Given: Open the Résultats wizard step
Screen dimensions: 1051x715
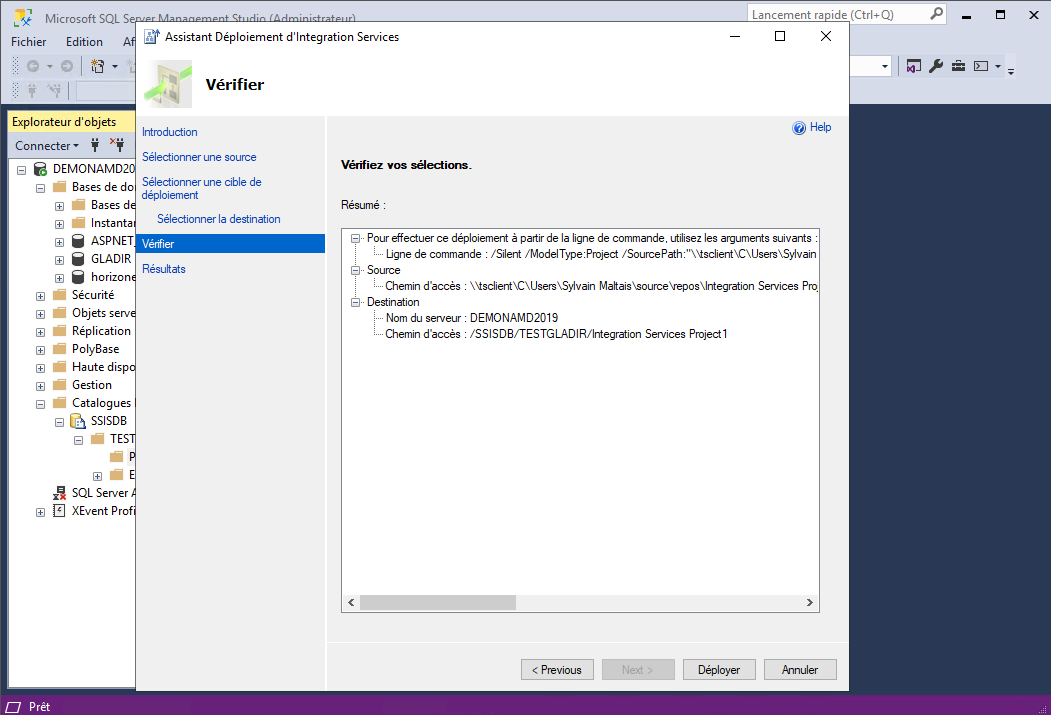Looking at the screenshot, I should (164, 269).
